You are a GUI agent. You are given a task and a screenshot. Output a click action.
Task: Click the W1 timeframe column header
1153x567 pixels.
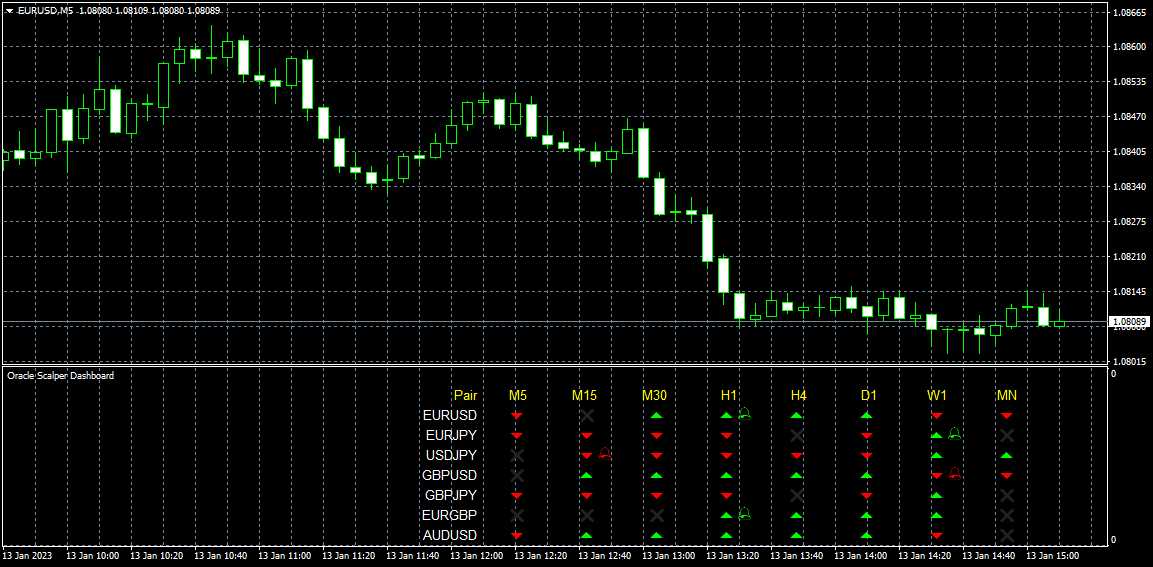pyautogui.click(x=937, y=396)
